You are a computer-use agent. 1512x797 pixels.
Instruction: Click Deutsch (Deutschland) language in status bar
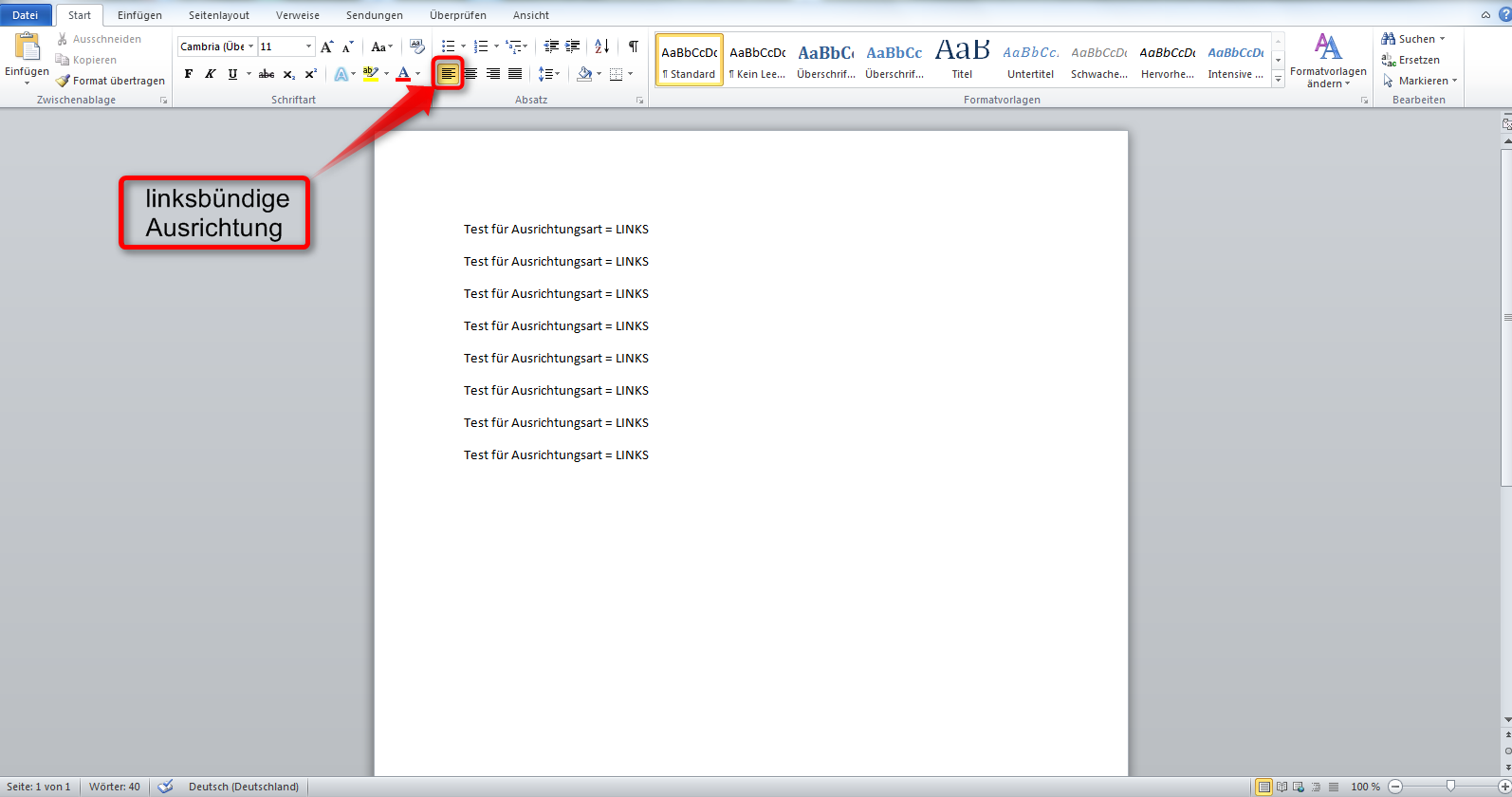244,787
